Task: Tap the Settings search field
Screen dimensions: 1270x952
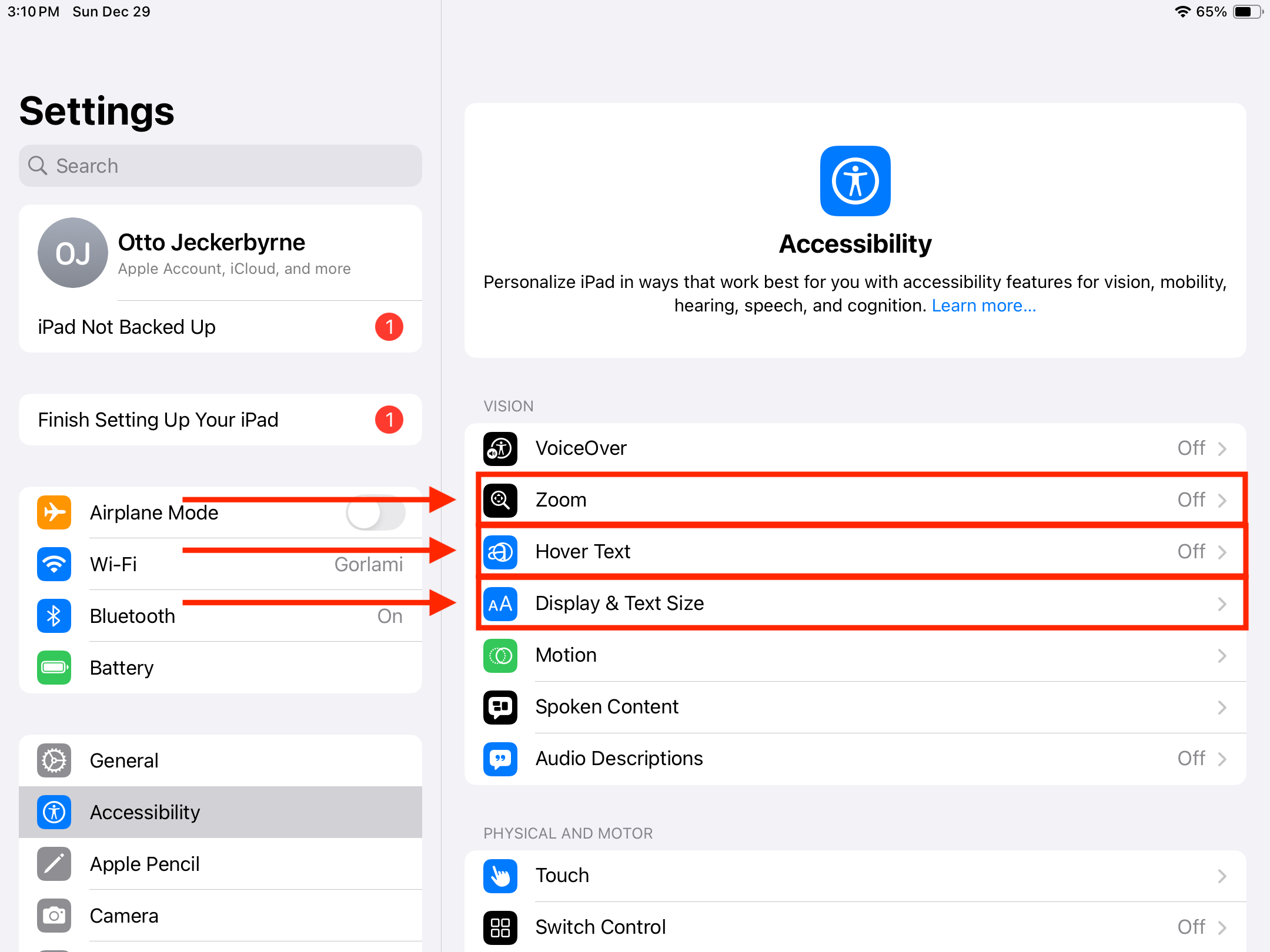Action: [x=220, y=166]
